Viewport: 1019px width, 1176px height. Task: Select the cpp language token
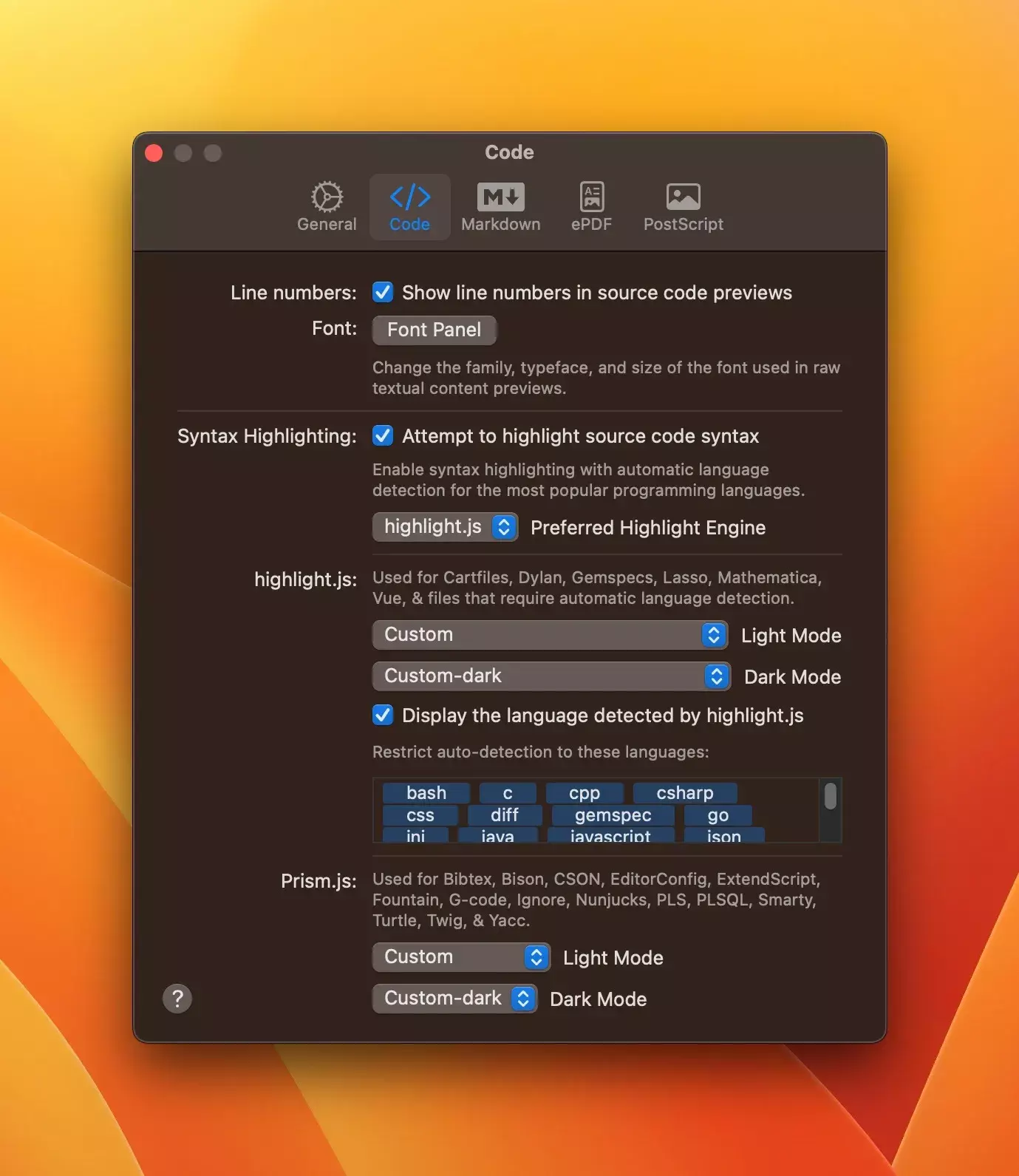pos(585,793)
